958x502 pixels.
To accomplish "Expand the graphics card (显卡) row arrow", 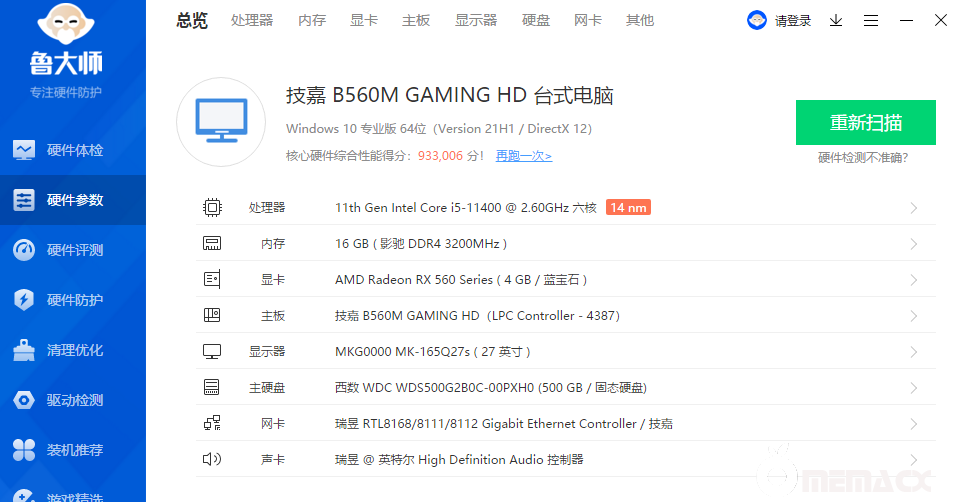I will [x=913, y=280].
